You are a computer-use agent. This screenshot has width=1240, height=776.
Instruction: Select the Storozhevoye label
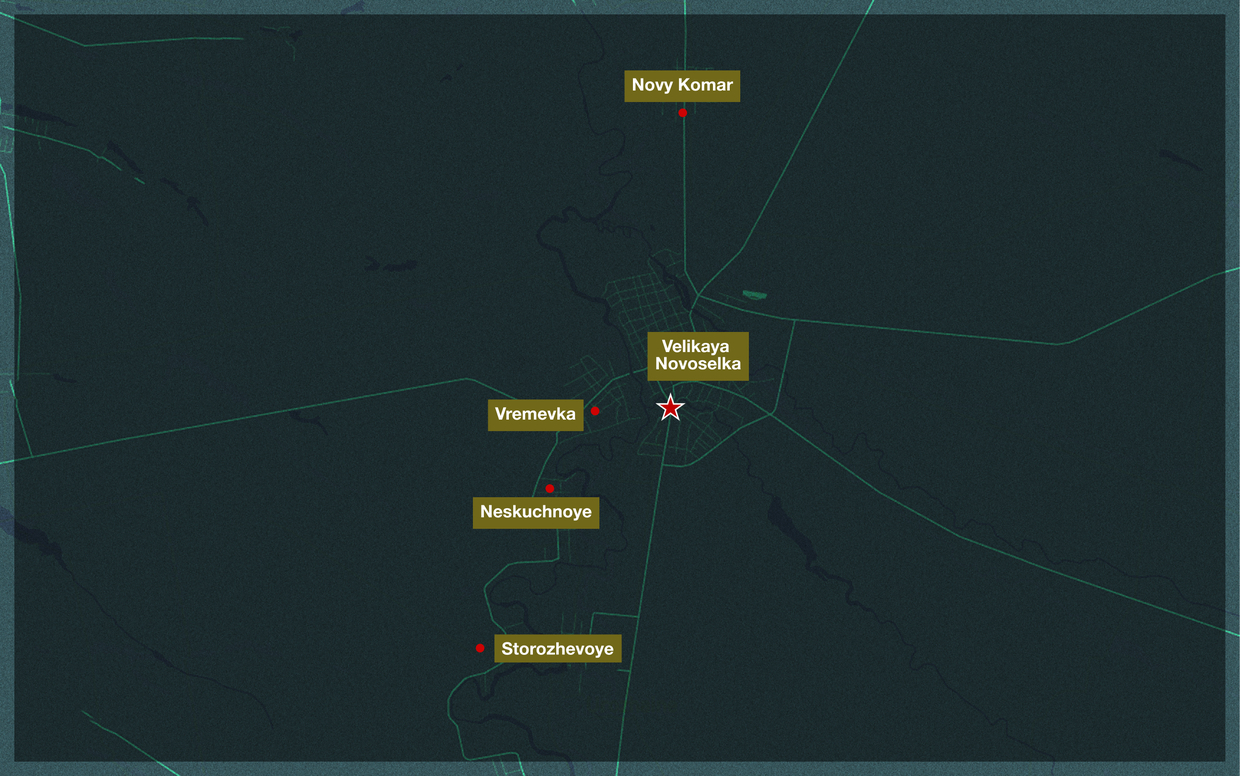pyautogui.click(x=558, y=649)
